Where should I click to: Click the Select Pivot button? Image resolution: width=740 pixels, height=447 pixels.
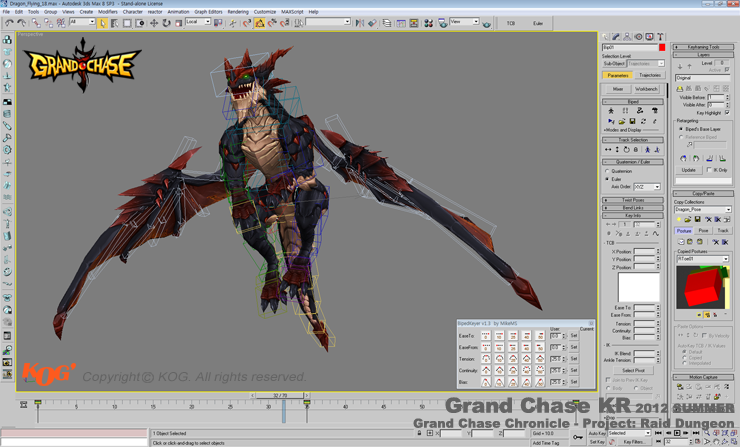(x=633, y=370)
